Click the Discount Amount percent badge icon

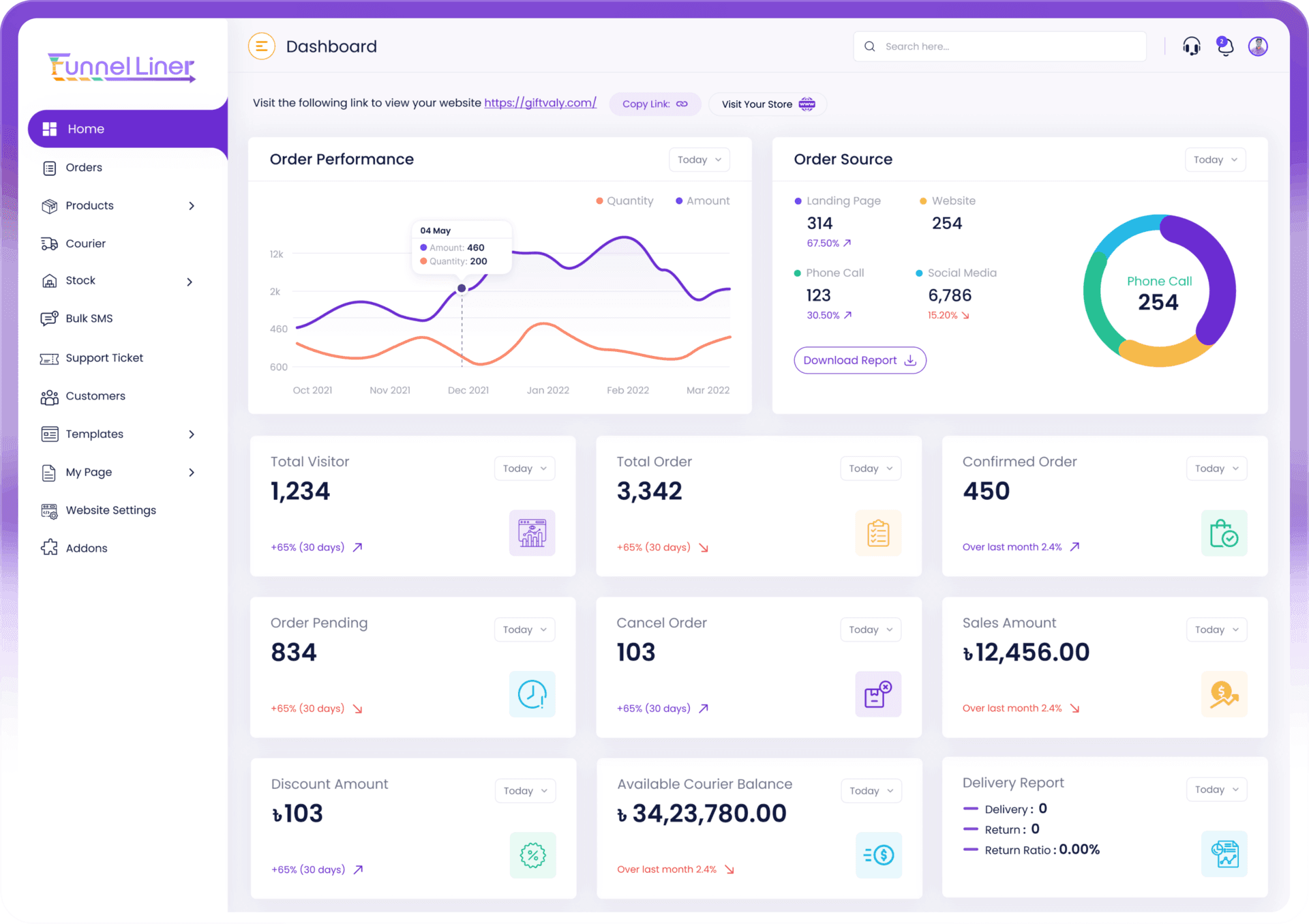[x=532, y=855]
